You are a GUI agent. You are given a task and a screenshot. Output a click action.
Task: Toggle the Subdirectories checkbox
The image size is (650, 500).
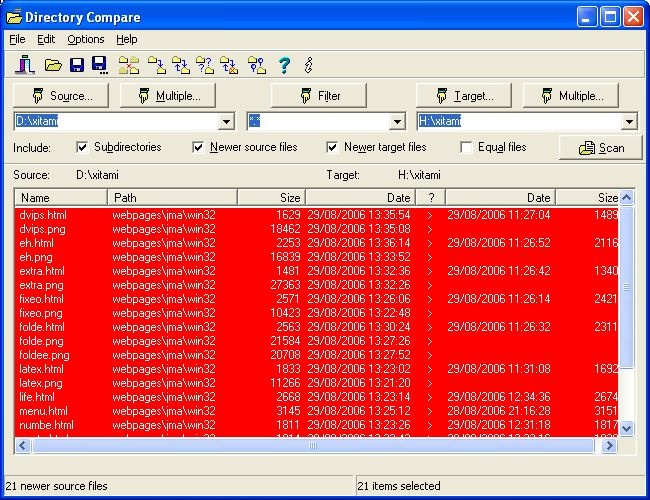point(82,147)
